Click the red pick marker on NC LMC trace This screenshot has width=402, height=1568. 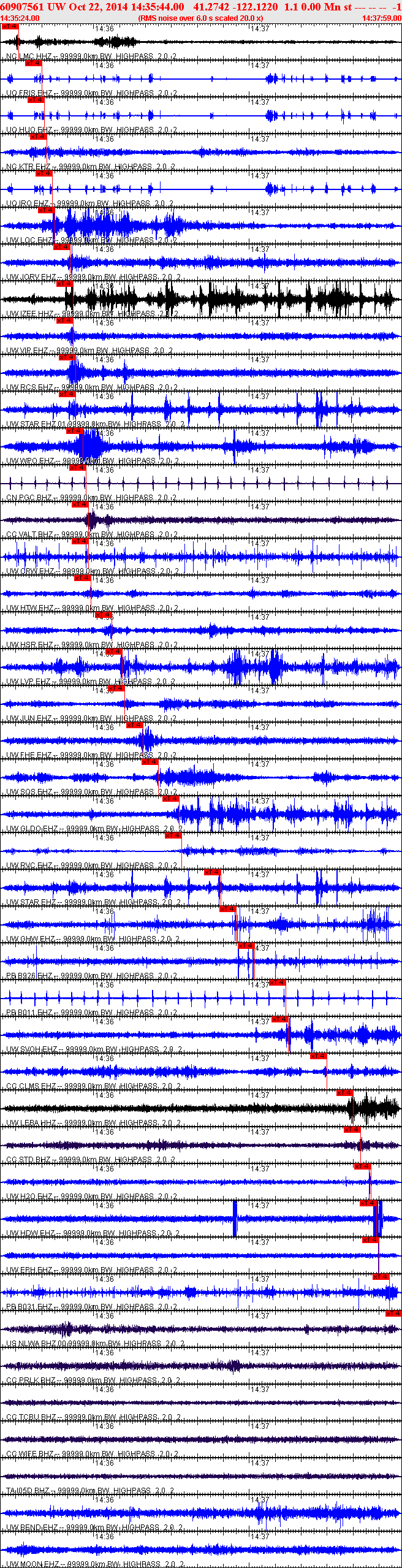point(10,26)
